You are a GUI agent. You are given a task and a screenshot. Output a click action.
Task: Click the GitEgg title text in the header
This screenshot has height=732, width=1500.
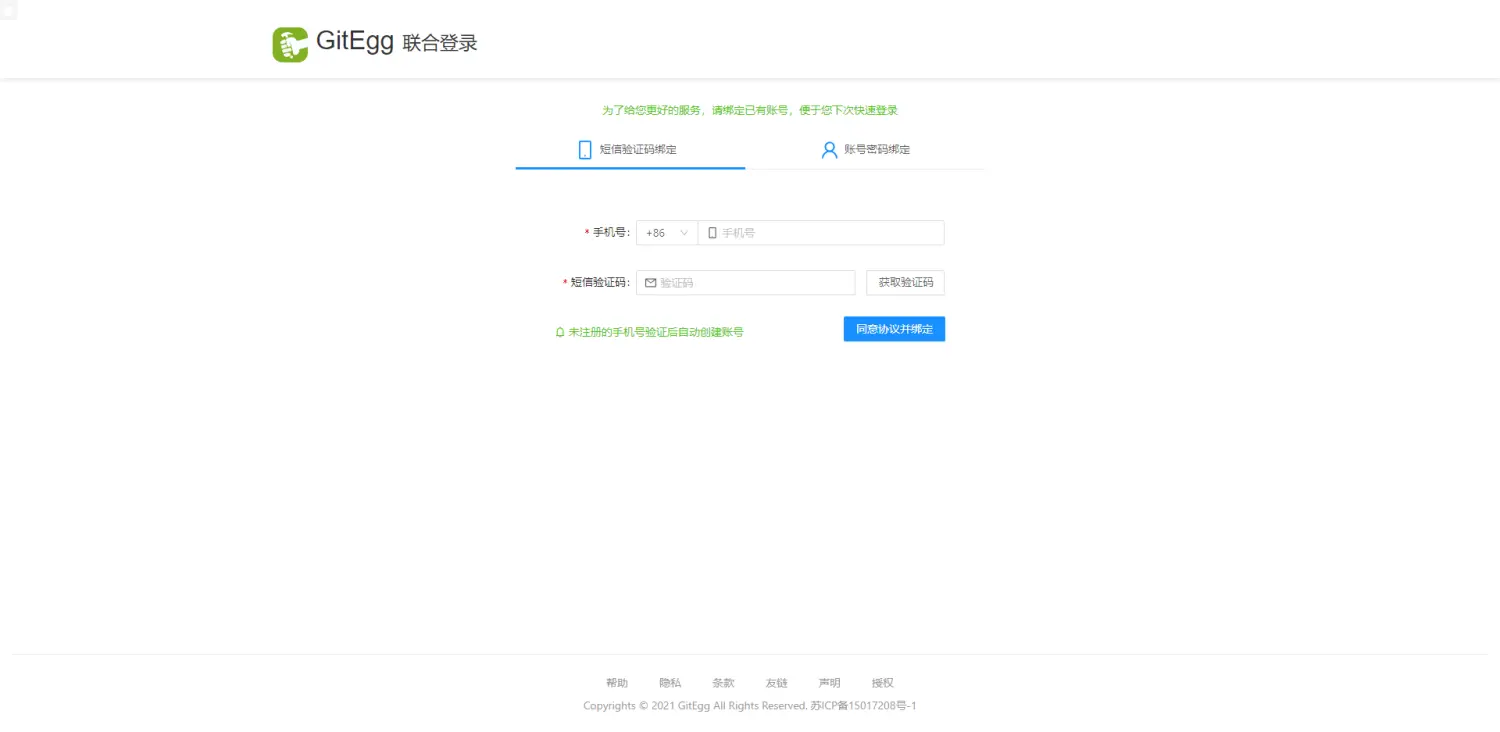point(355,42)
